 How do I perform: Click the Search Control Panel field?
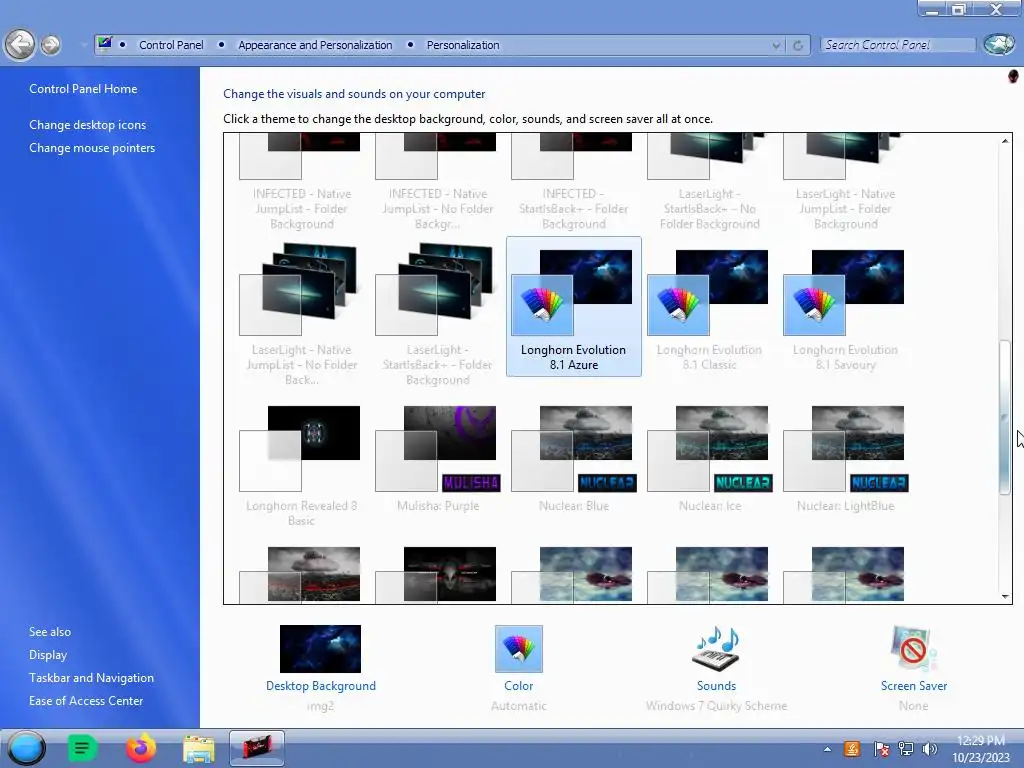898,45
